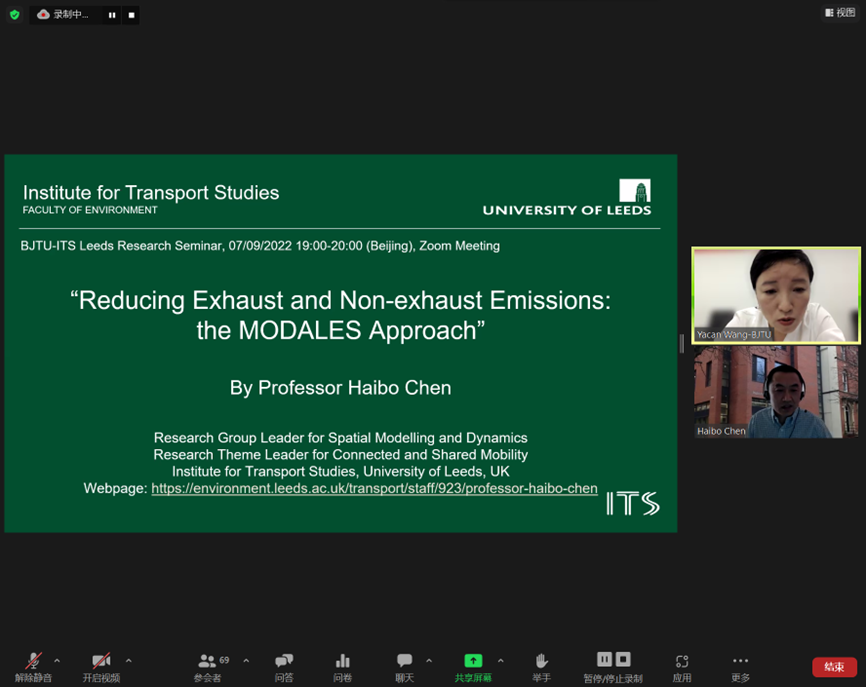
Task: Click the red cloud recording indicator 录制中
Action: coord(62,15)
